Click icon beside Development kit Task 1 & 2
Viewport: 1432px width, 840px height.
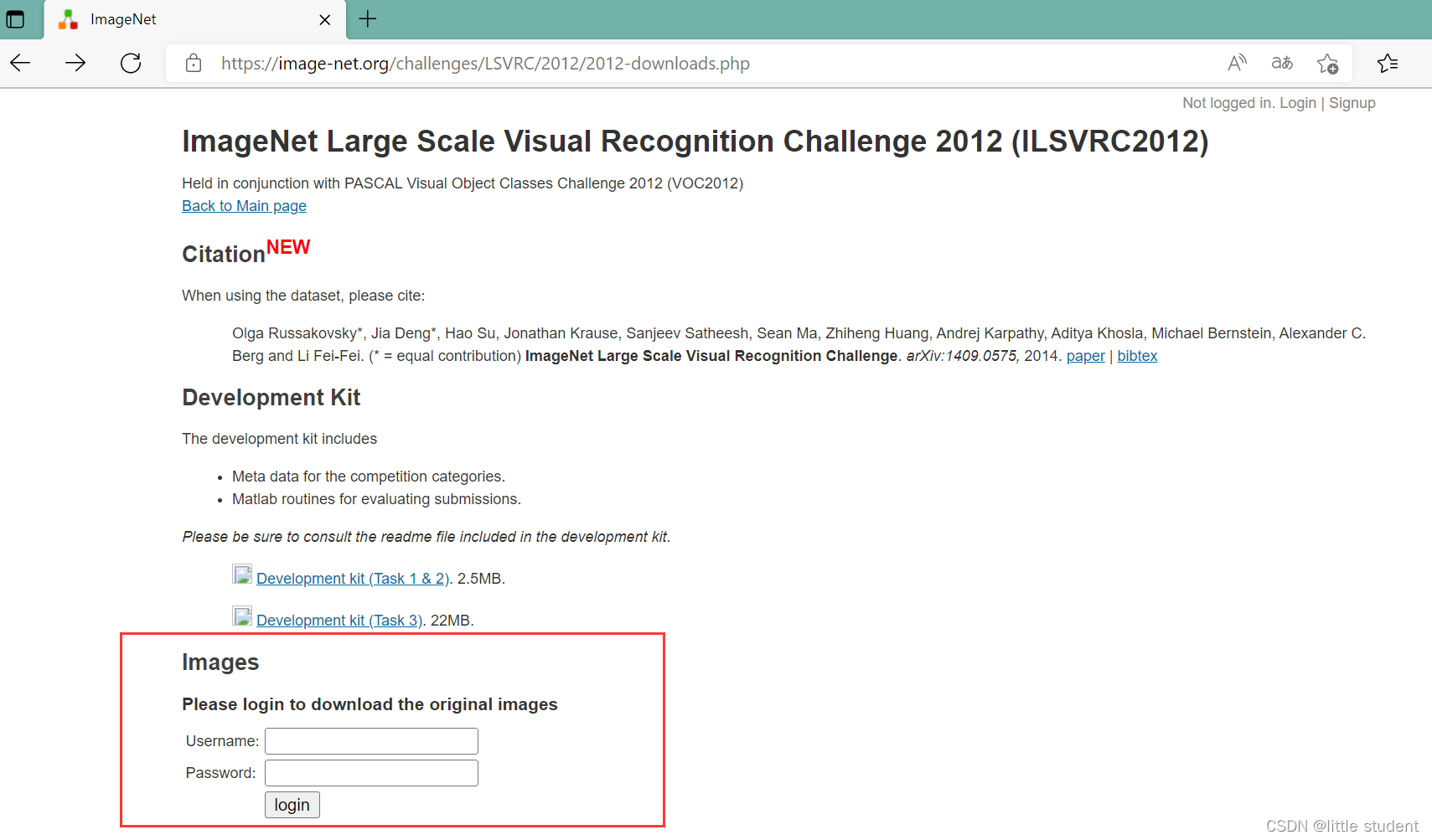(242, 575)
